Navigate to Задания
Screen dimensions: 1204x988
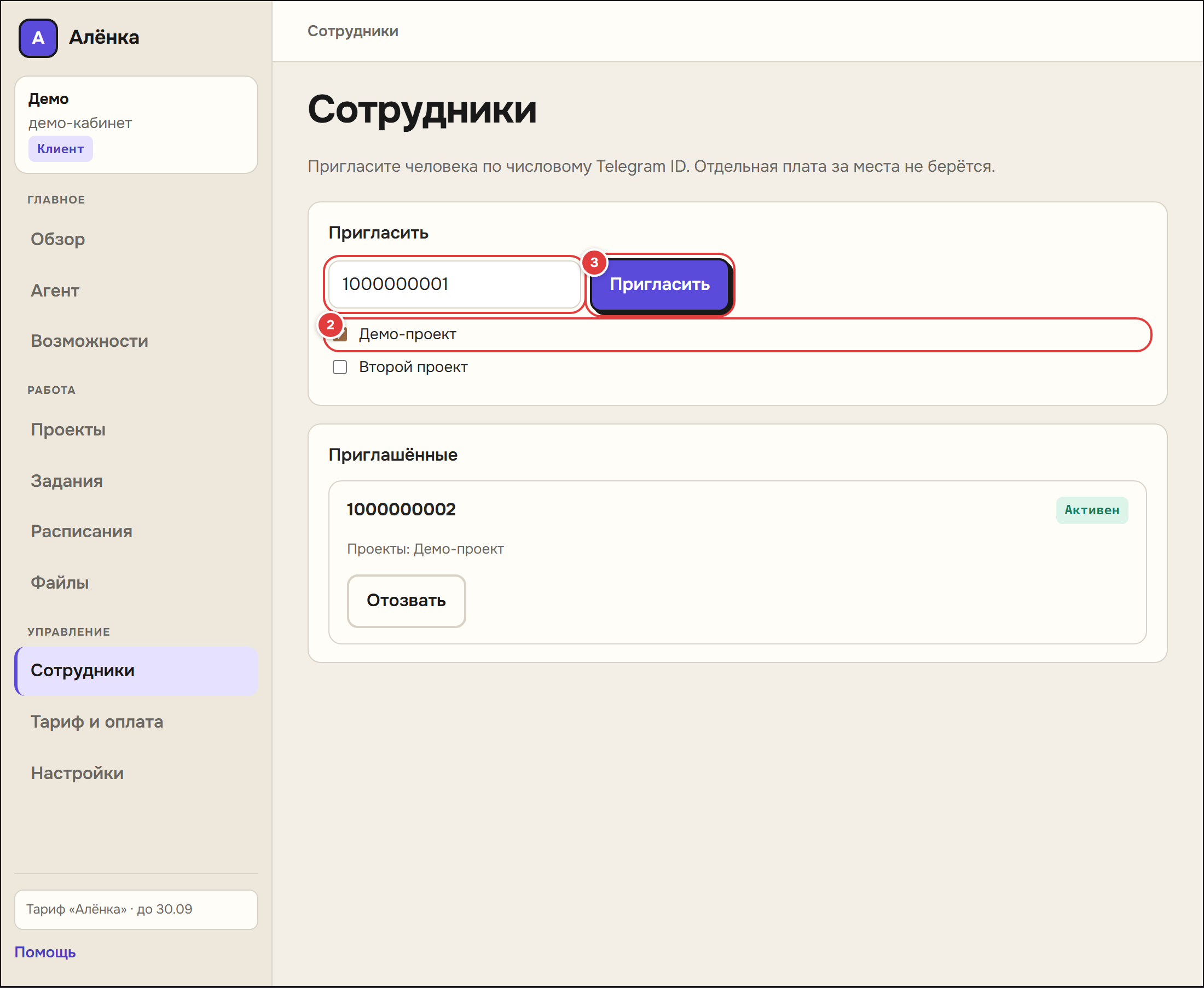pos(67,481)
